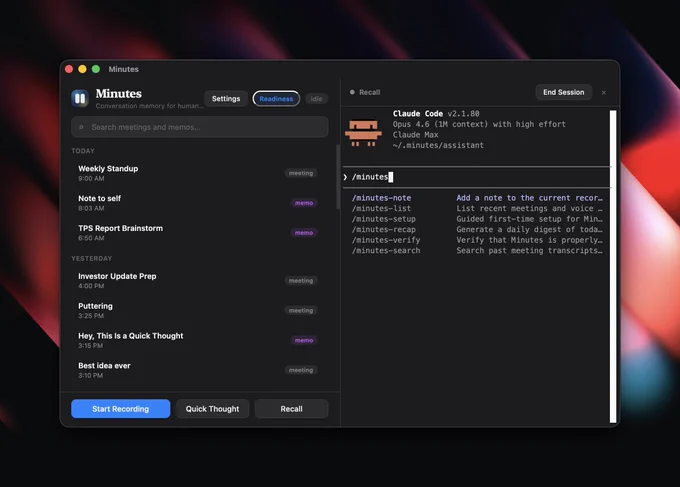Click the ~/.minutes/assistant path text
Viewport: 680px width, 487px height.
(438, 145)
